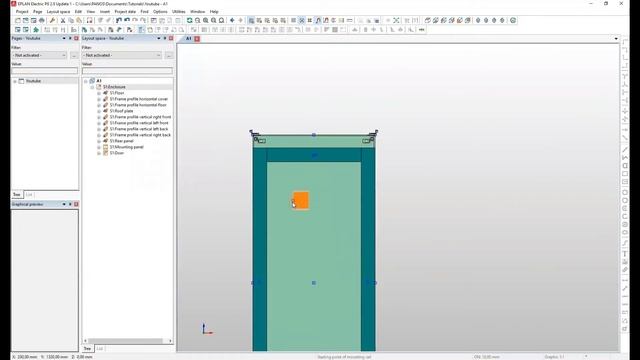640x360 pixels.
Task: Click the crossed-arrows fit view icon
Action: click(x=396, y=20)
